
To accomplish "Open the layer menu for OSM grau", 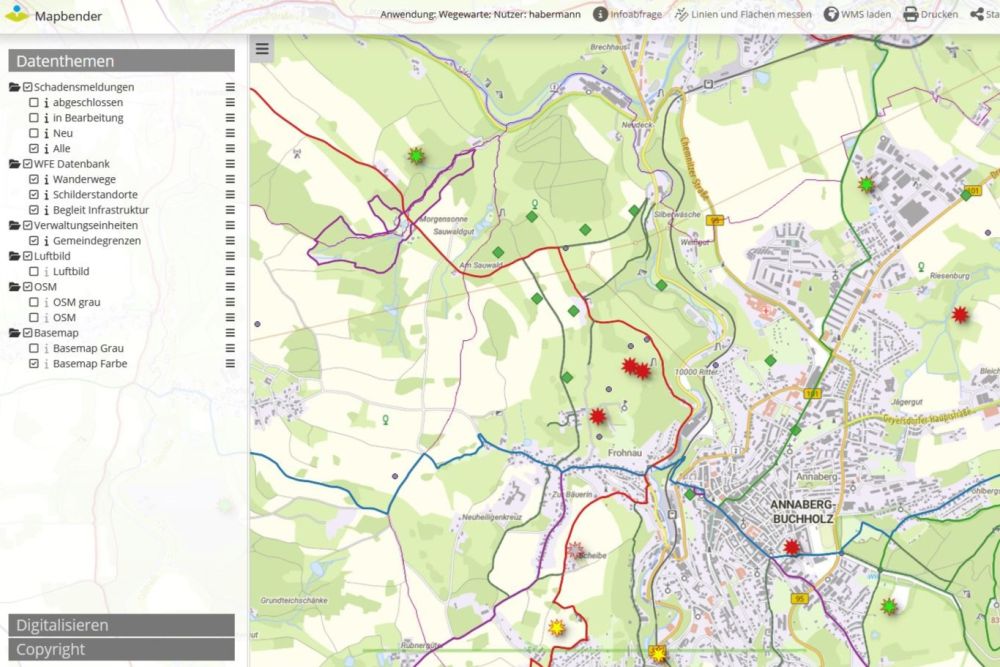I will [230, 302].
